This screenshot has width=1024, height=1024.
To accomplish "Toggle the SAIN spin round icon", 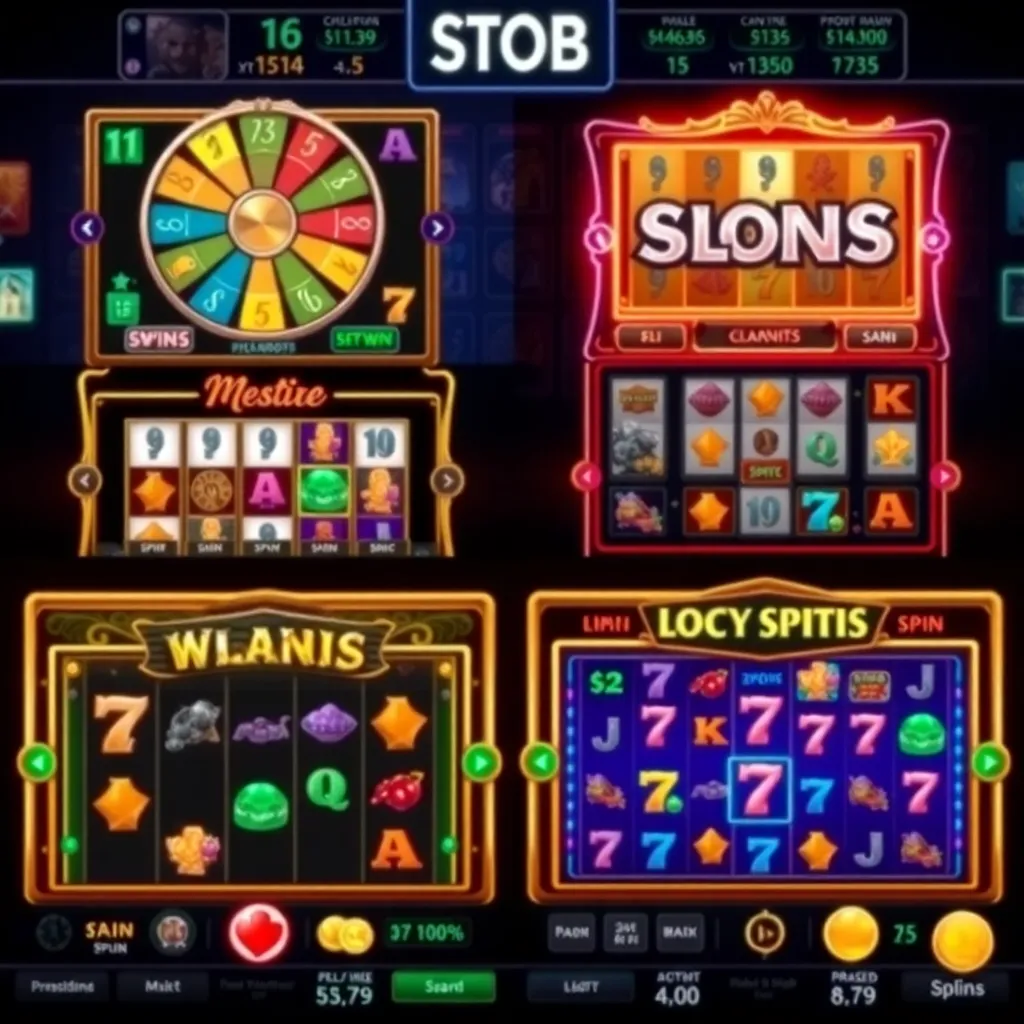I will [x=54, y=933].
